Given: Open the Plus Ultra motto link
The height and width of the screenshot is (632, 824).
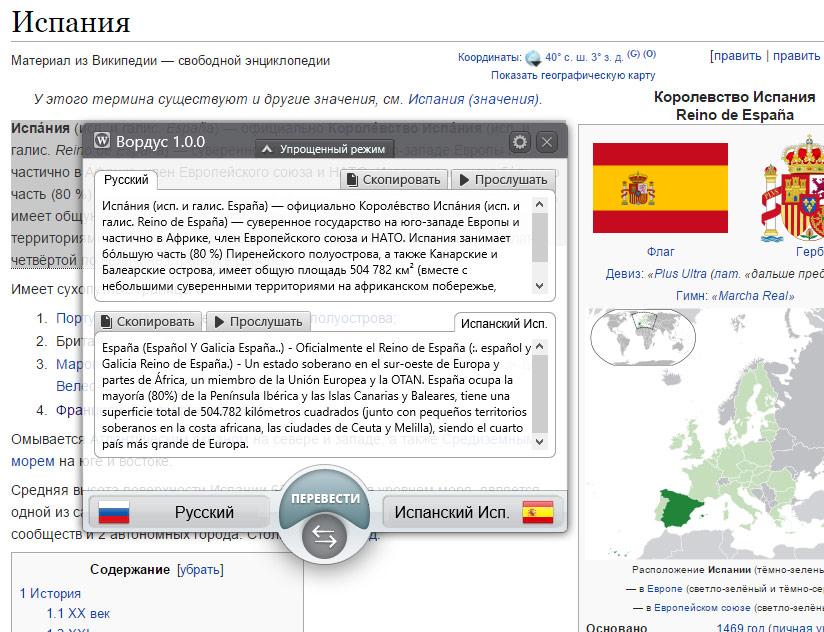Looking at the screenshot, I should coord(681,274).
